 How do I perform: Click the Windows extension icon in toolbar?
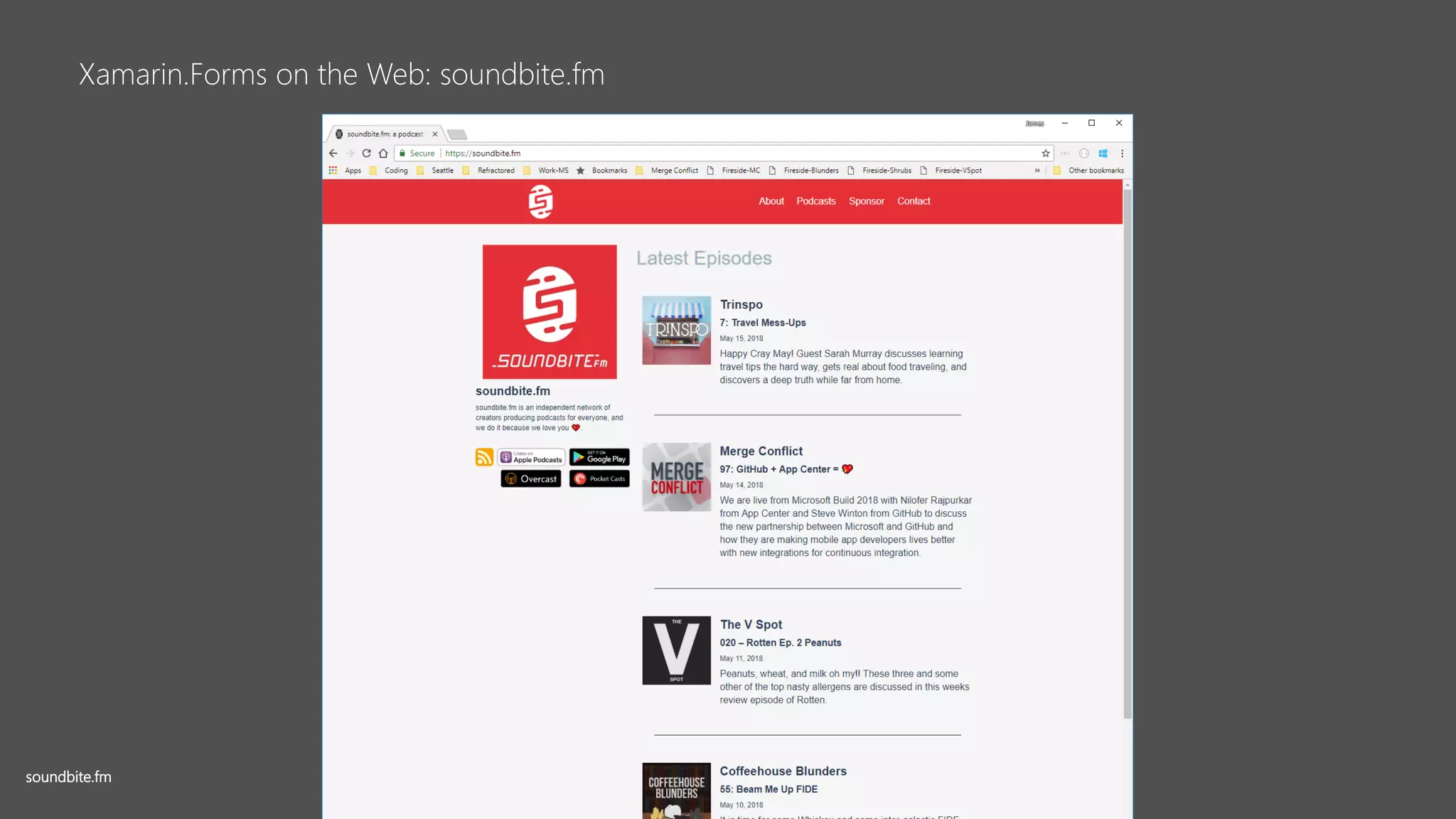(1103, 153)
